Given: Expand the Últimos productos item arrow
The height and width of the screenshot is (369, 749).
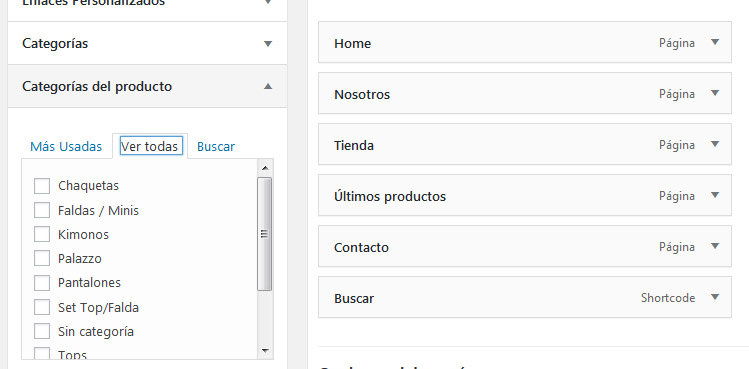Looking at the screenshot, I should (x=715, y=195).
